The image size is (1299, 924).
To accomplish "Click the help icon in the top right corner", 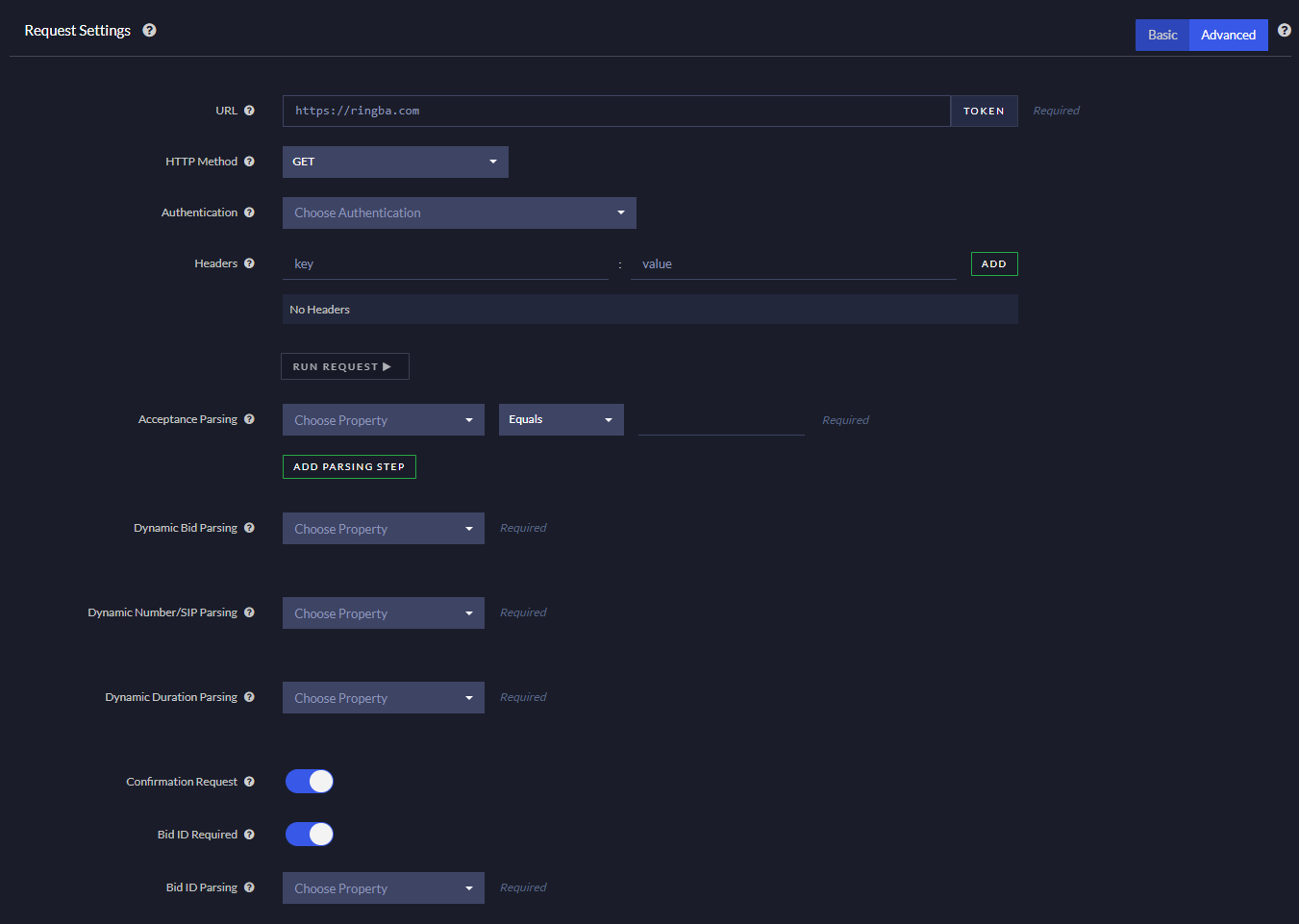I will [x=1285, y=29].
